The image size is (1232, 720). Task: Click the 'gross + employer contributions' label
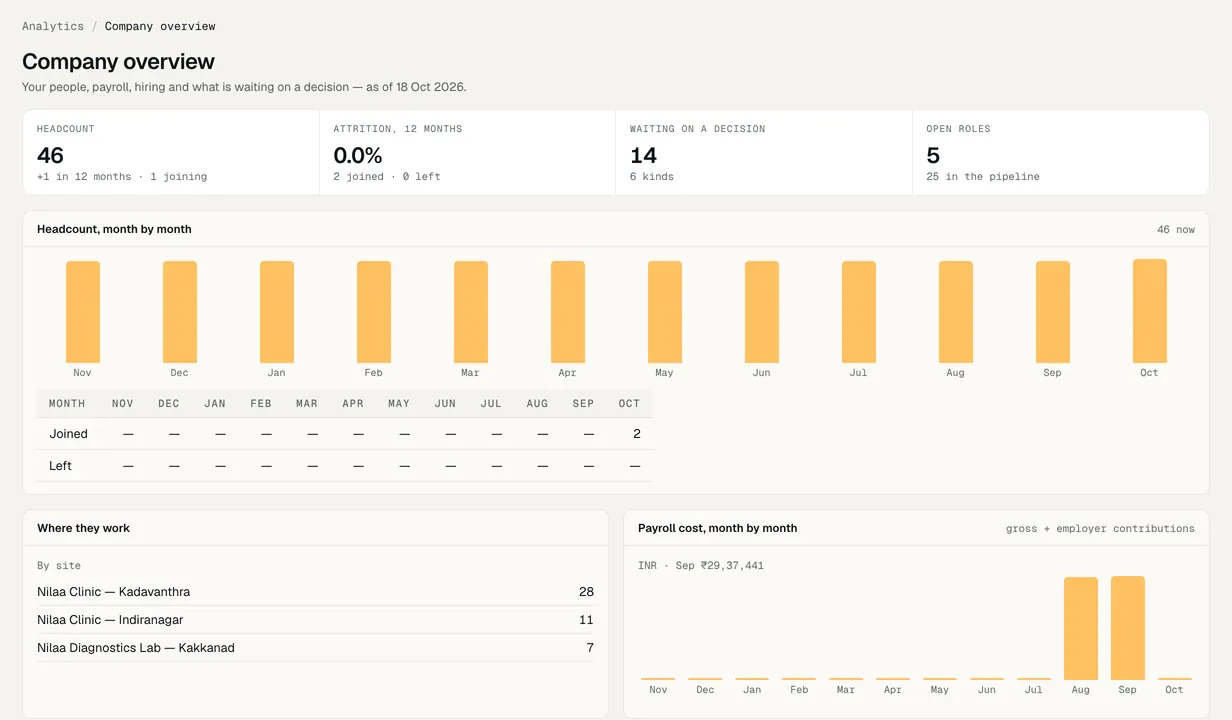tap(1100, 529)
